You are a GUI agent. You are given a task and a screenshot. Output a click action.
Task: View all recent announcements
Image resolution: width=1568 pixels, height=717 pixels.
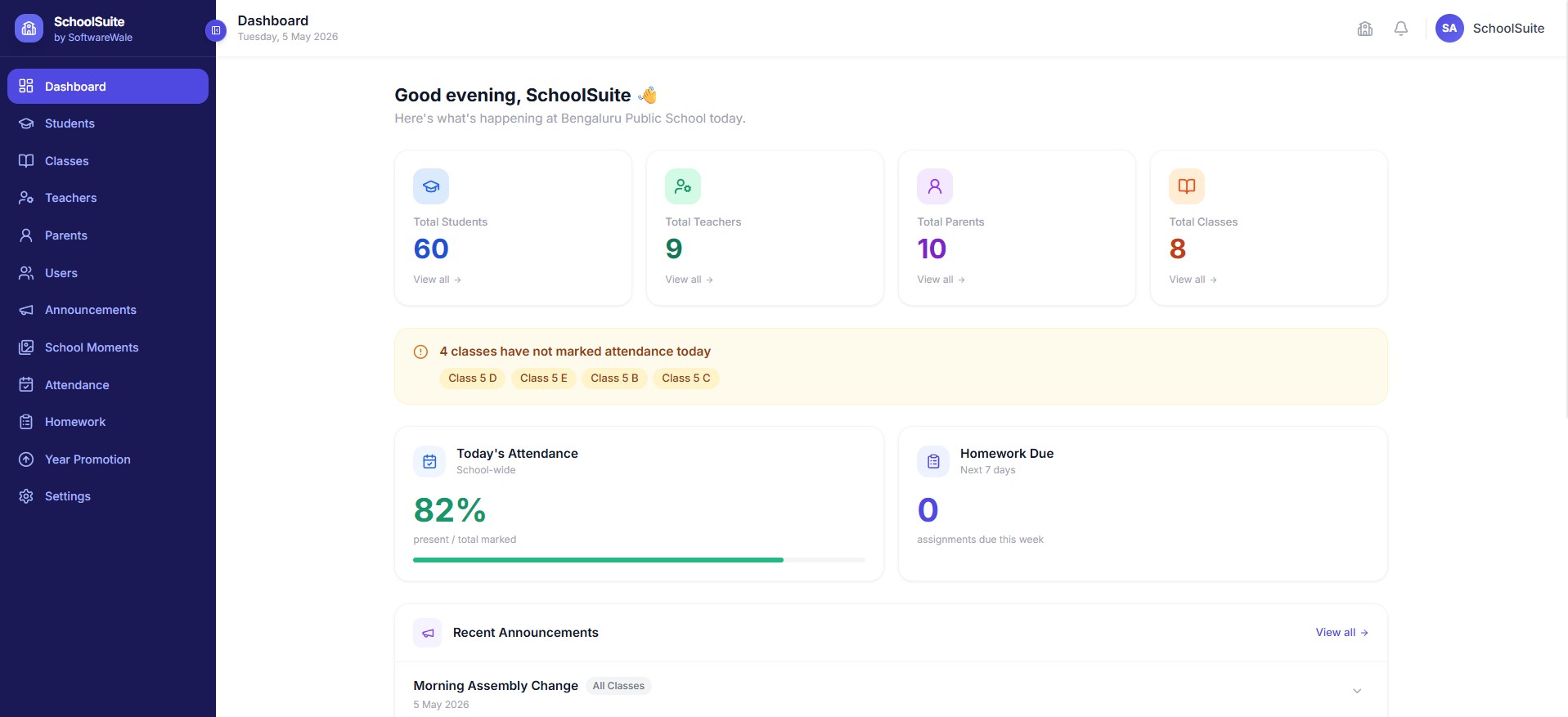[1341, 632]
